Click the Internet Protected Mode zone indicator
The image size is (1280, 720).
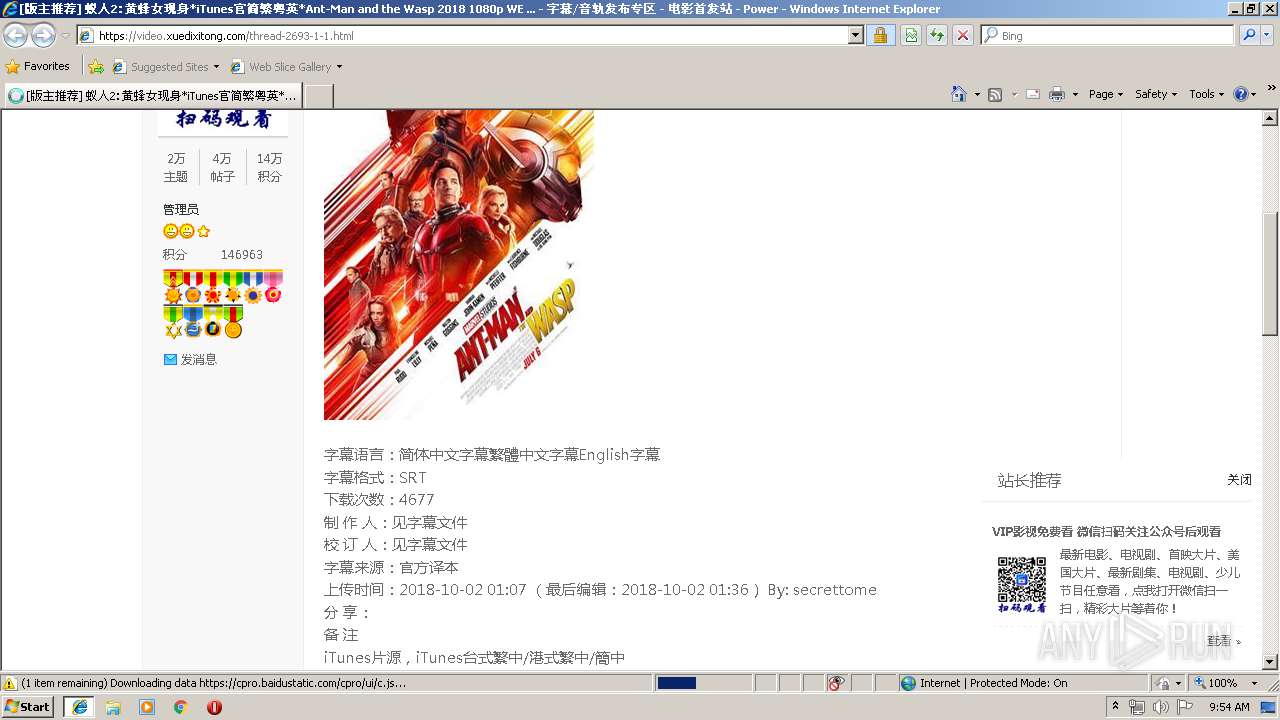coord(984,683)
